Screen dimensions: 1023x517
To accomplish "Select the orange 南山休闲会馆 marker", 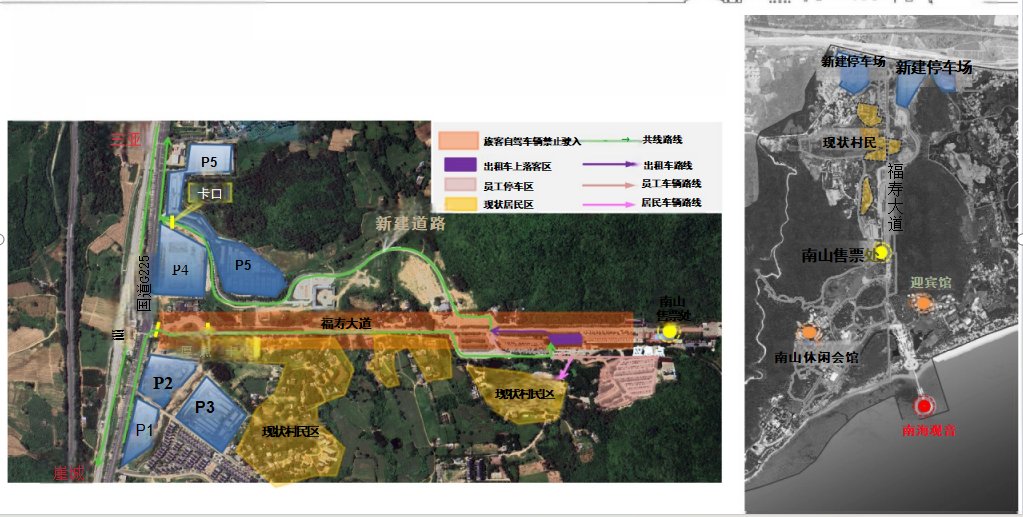I will pos(808,332).
